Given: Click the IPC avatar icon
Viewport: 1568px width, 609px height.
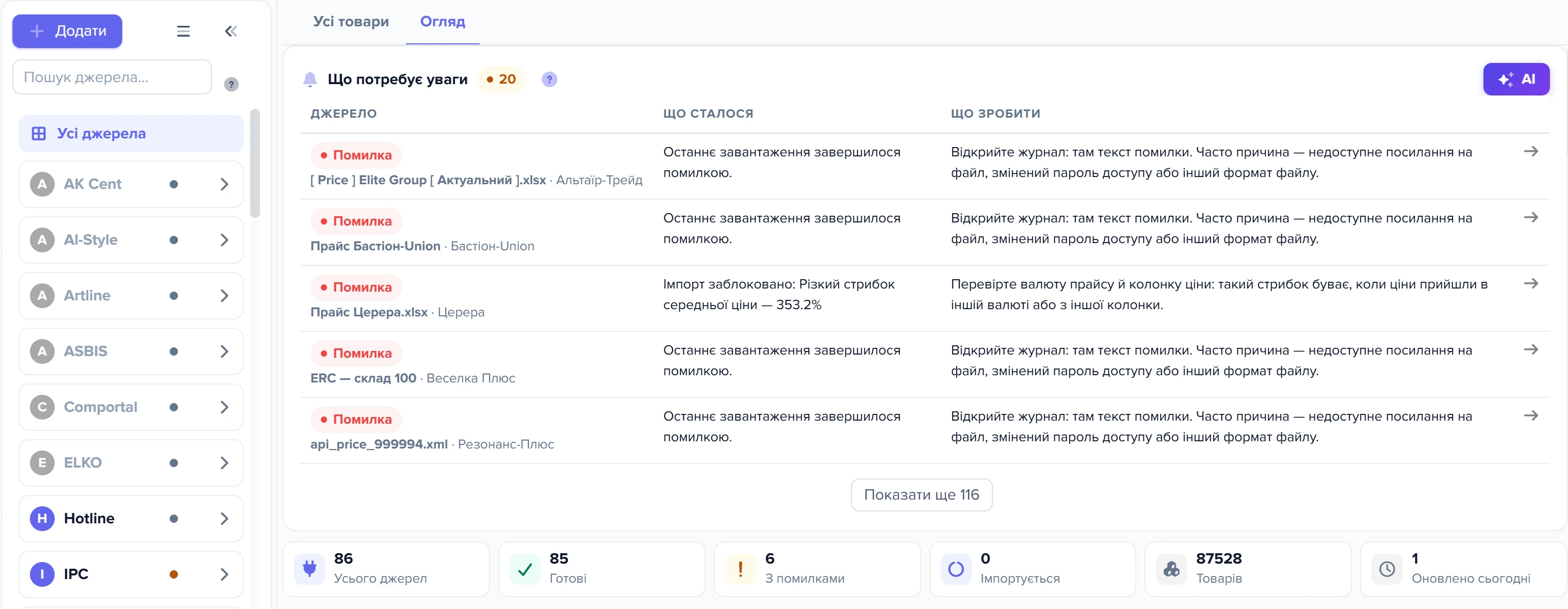Looking at the screenshot, I should (x=42, y=574).
